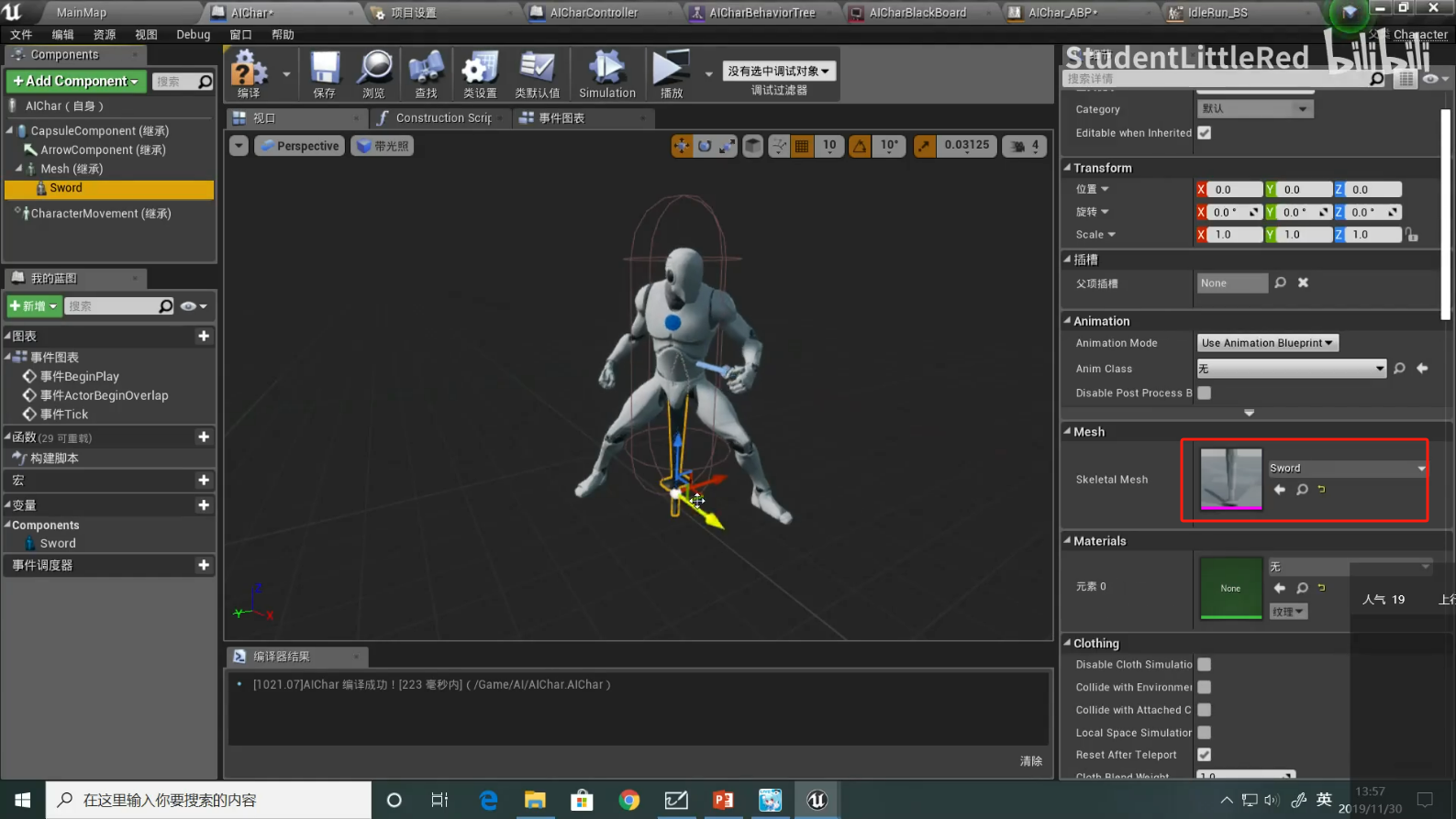Toggle Editable when Inherited checkbox
1456x819 pixels.
pos(1205,133)
